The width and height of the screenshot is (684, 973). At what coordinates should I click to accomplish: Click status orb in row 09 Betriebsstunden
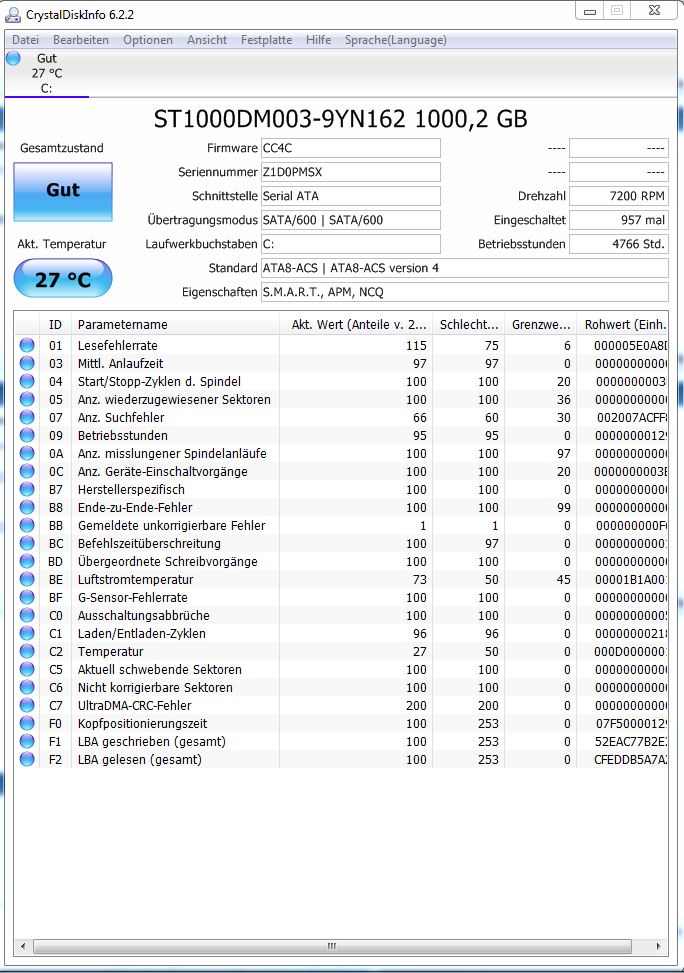pyautogui.click(x=27, y=435)
